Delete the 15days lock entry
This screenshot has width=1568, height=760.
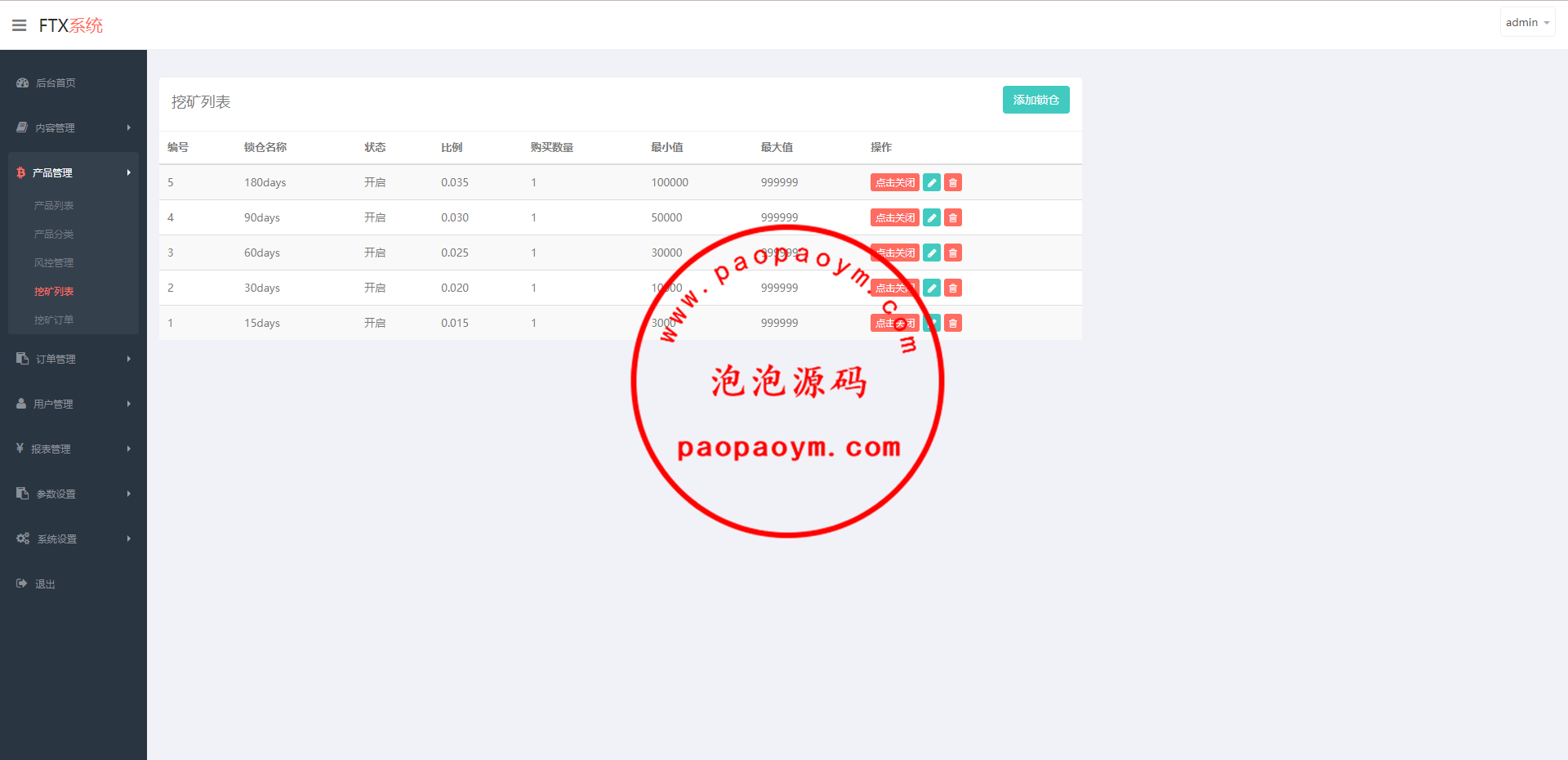click(953, 323)
